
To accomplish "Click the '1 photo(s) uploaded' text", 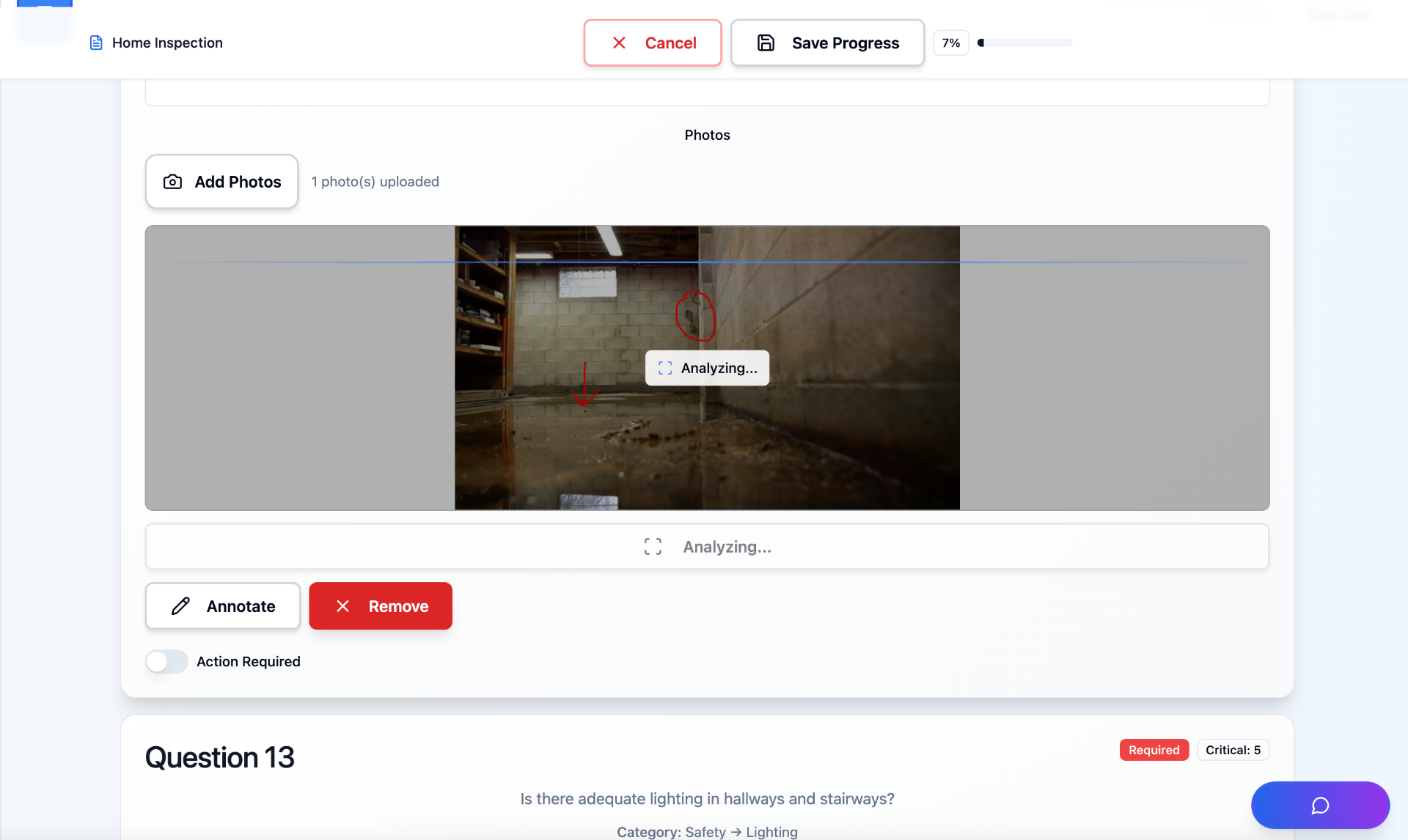I will pyautogui.click(x=375, y=182).
